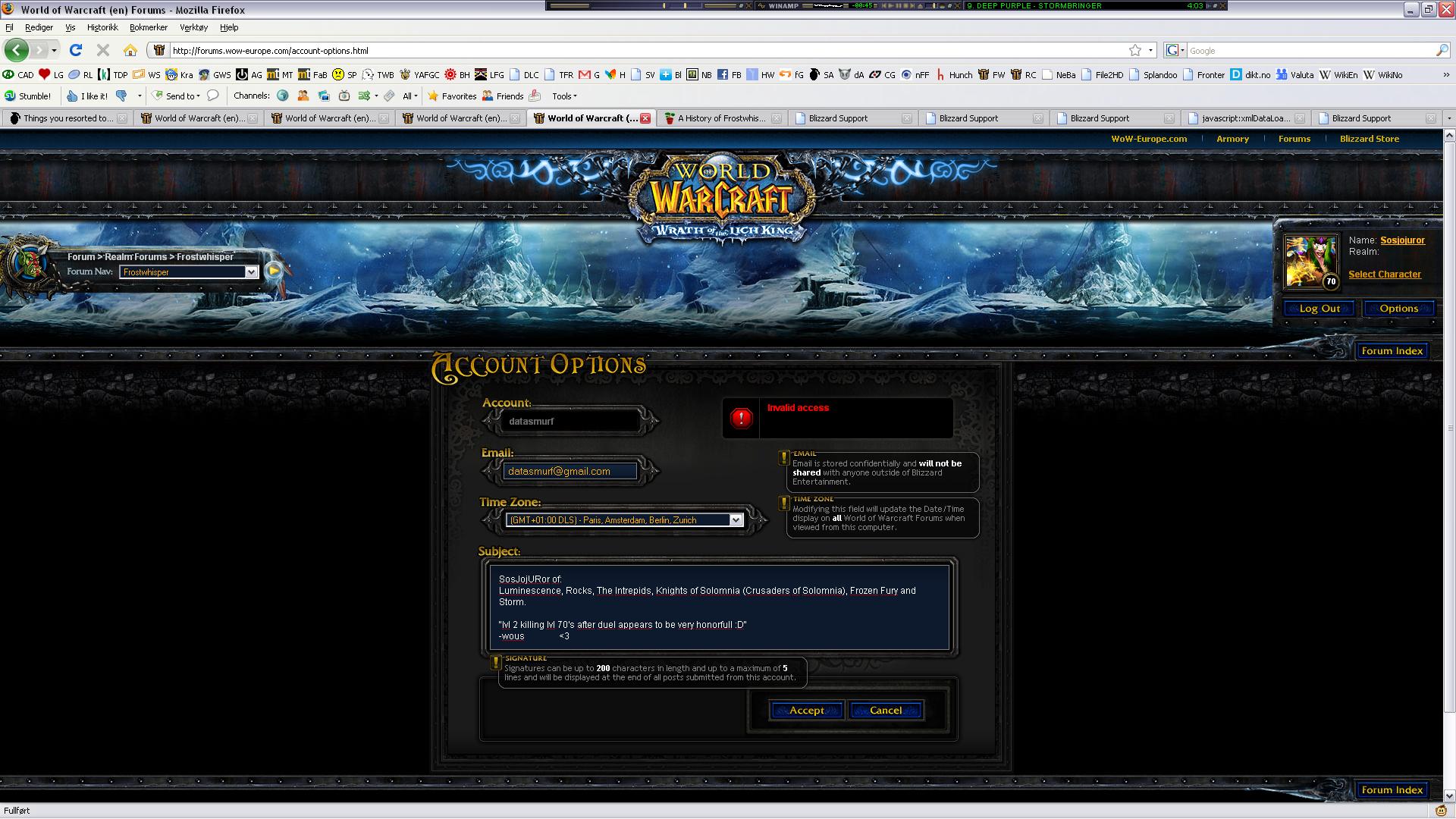This screenshot has height=819, width=1456.
Task: Open the Rediger menu
Action: click(x=39, y=27)
